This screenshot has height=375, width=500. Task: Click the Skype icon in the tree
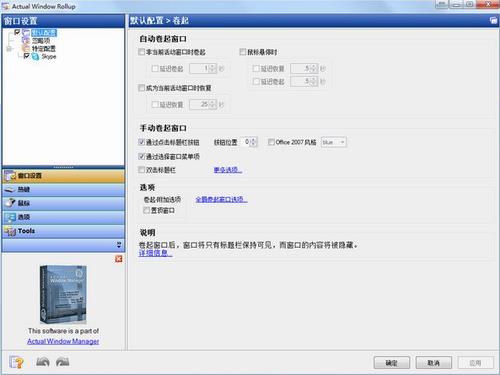[35, 57]
